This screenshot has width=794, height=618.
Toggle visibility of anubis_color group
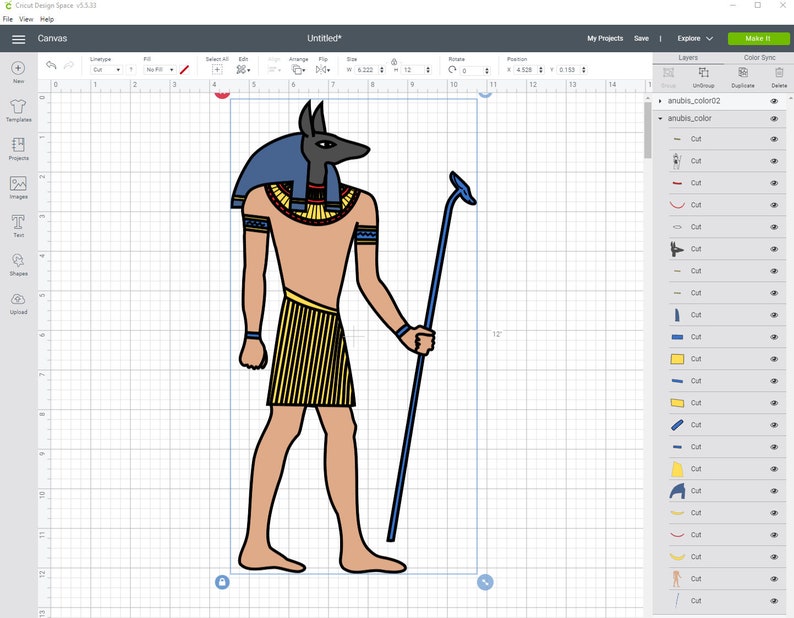[774, 119]
